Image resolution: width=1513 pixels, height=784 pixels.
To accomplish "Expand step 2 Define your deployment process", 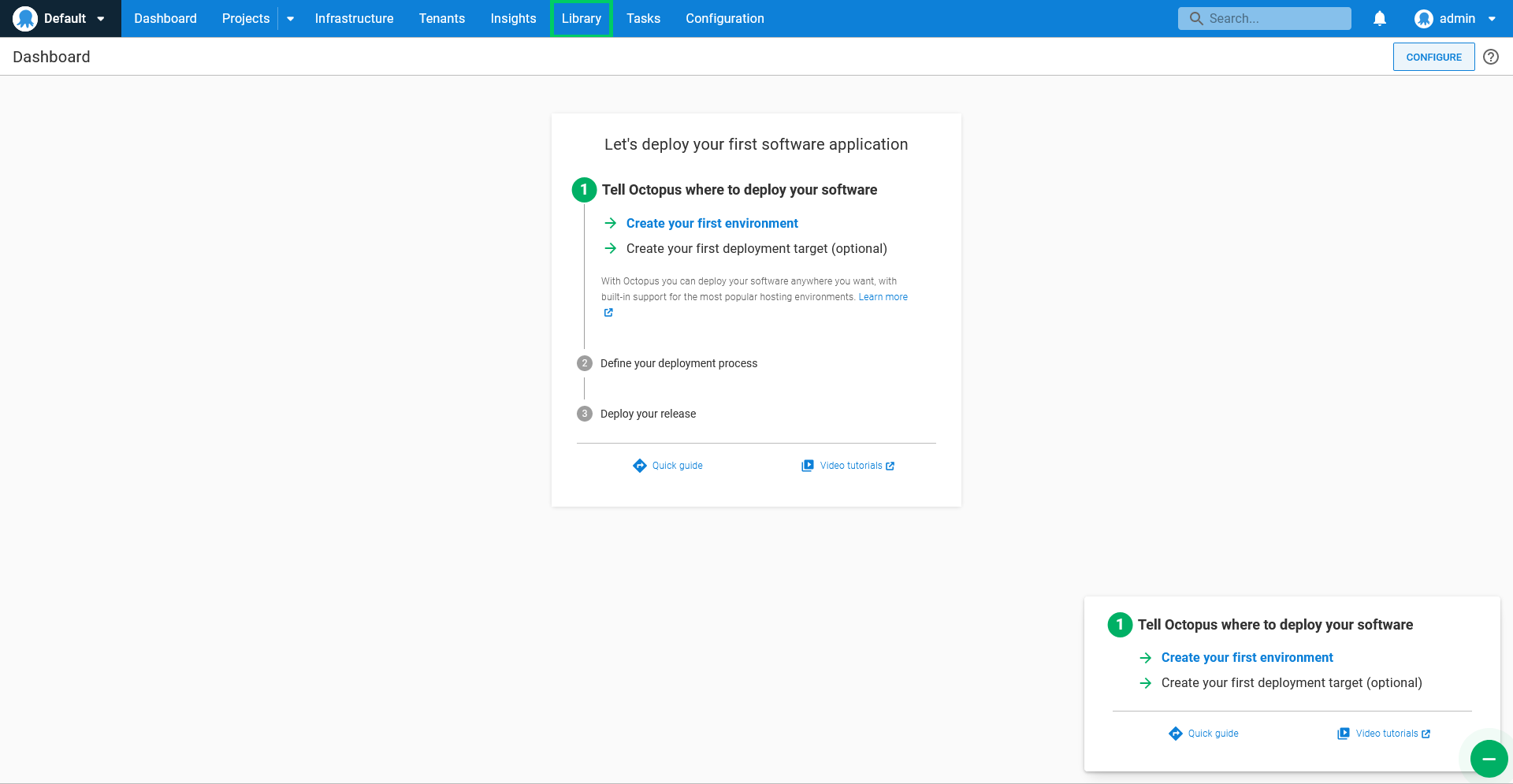I will pyautogui.click(x=678, y=363).
